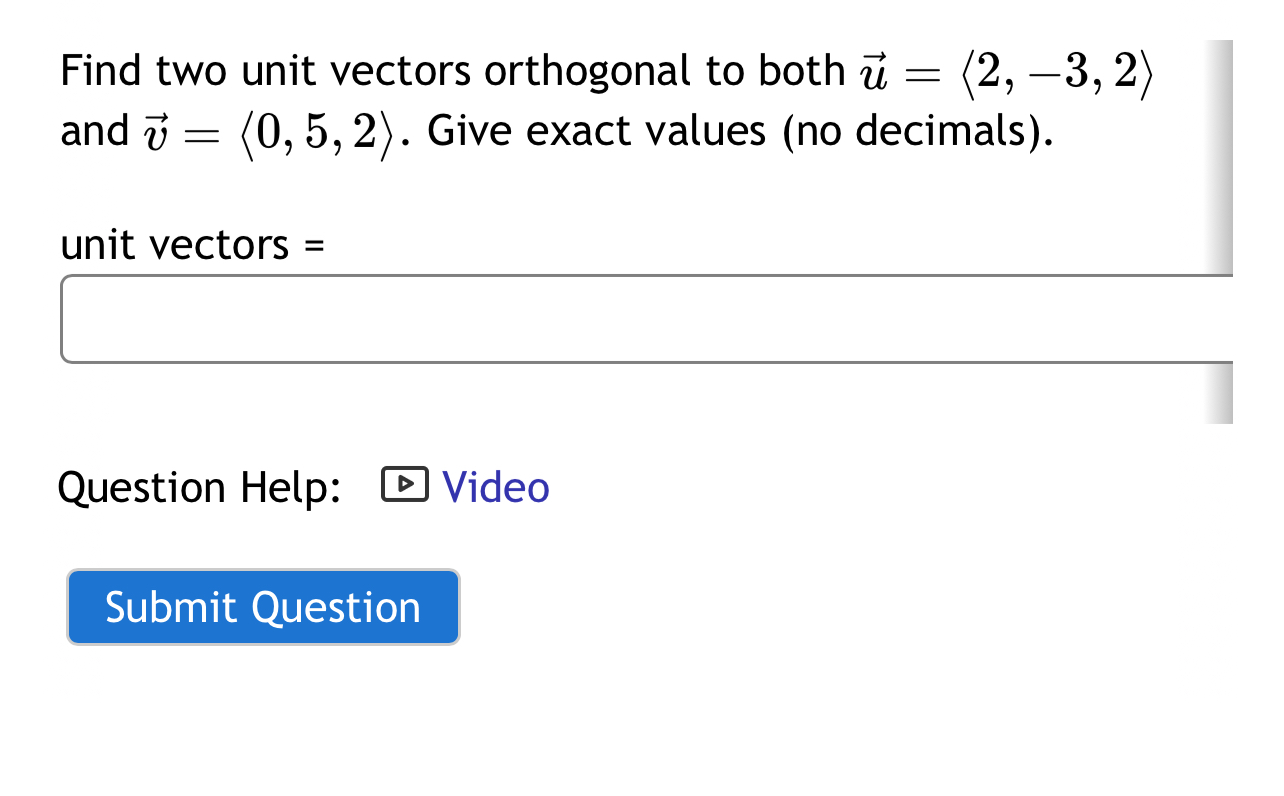Click 'Find two unit vectors' heading text

click(x=265, y=72)
